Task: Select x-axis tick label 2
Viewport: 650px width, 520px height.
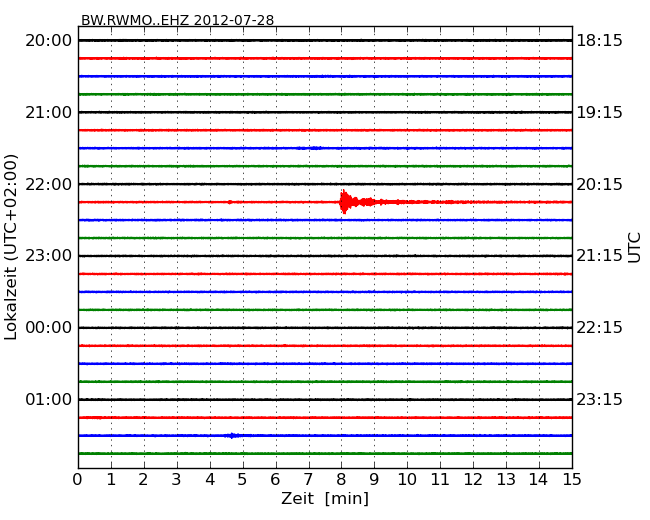Action: coord(143,480)
